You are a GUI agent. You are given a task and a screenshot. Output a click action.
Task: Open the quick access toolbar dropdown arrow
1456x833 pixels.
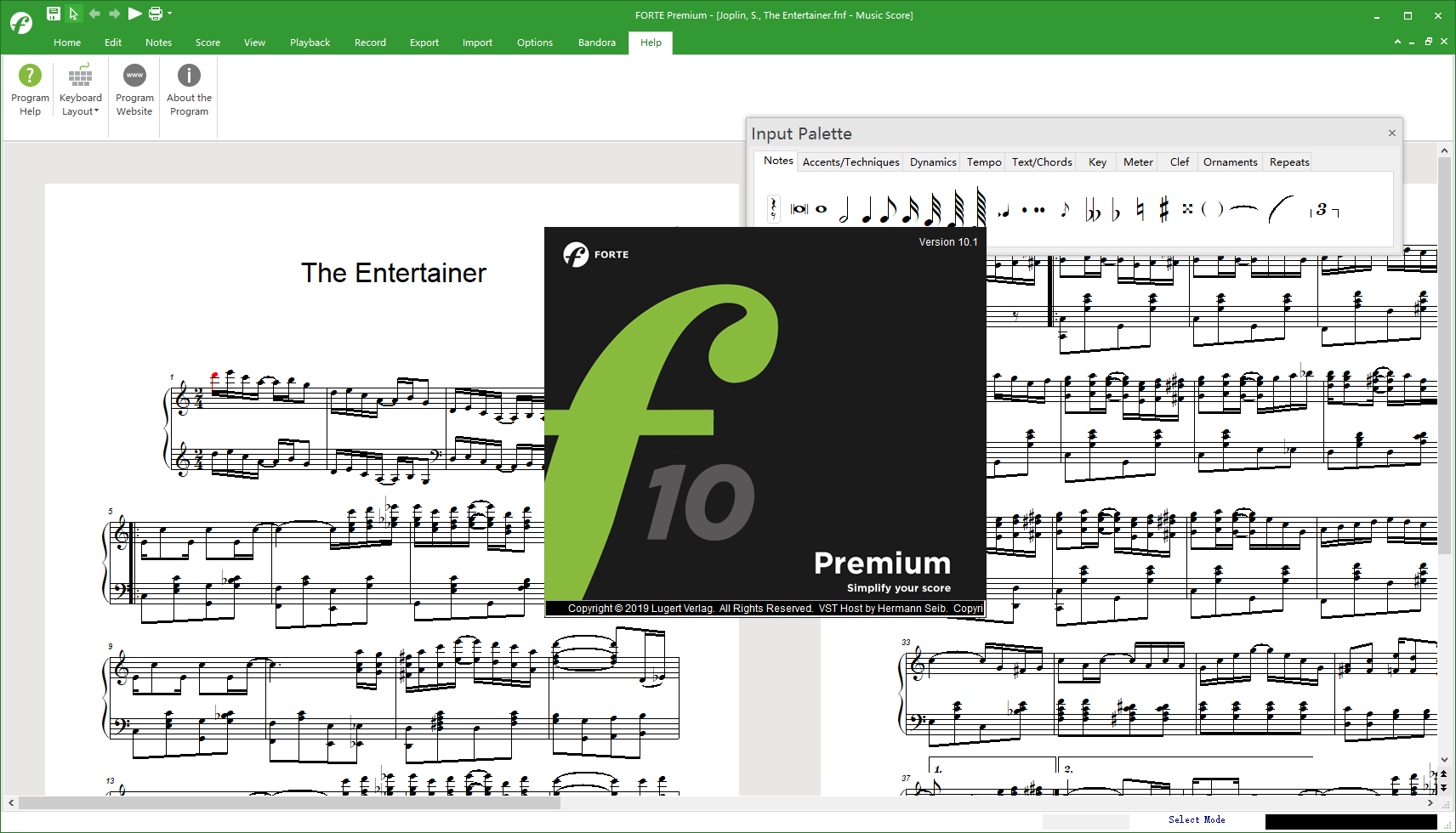point(170,13)
